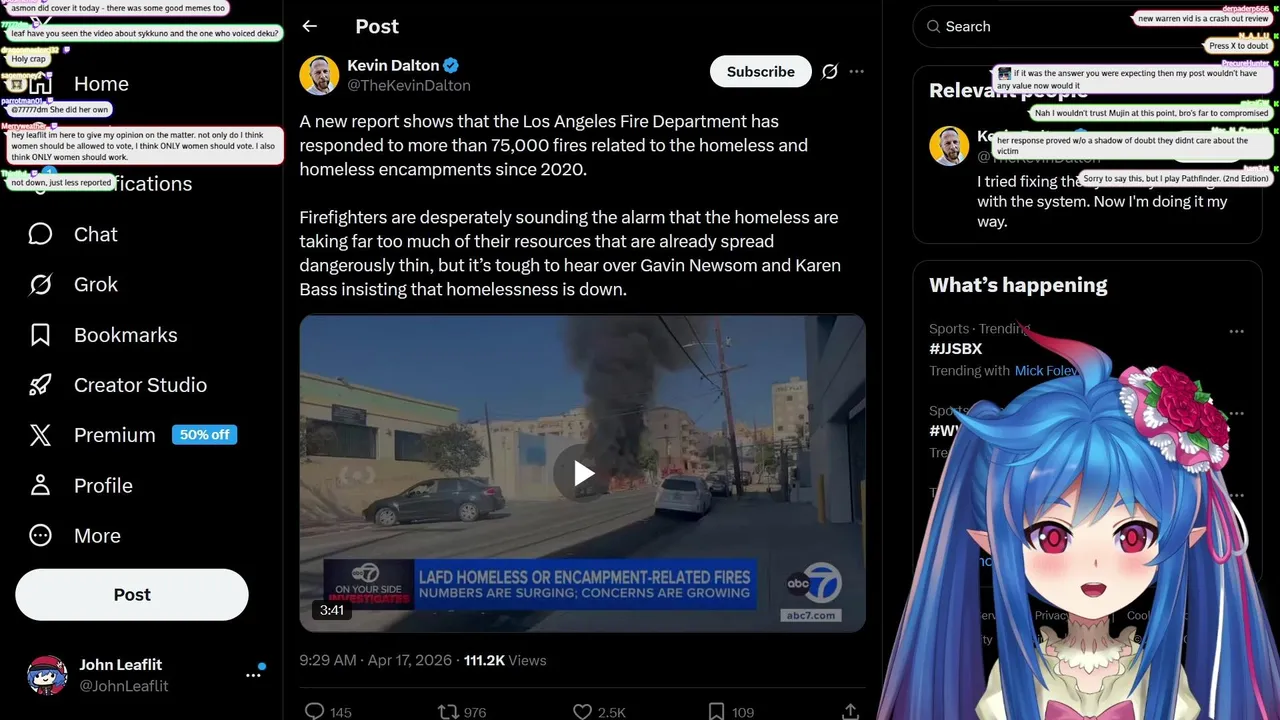The image size is (1280, 720).
Task: Click the share icon under the post
Action: pyautogui.click(x=850, y=712)
